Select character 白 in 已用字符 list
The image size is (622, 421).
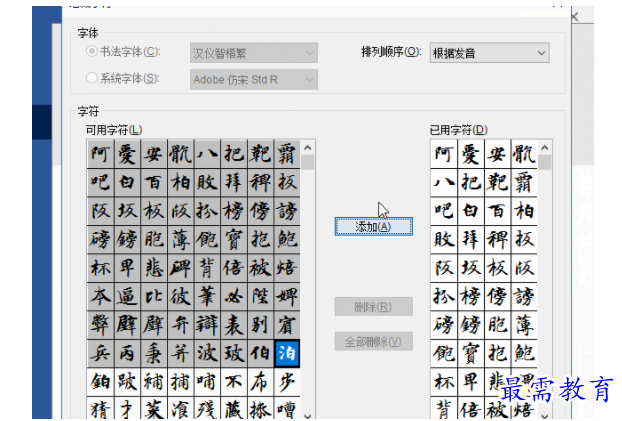tap(471, 211)
